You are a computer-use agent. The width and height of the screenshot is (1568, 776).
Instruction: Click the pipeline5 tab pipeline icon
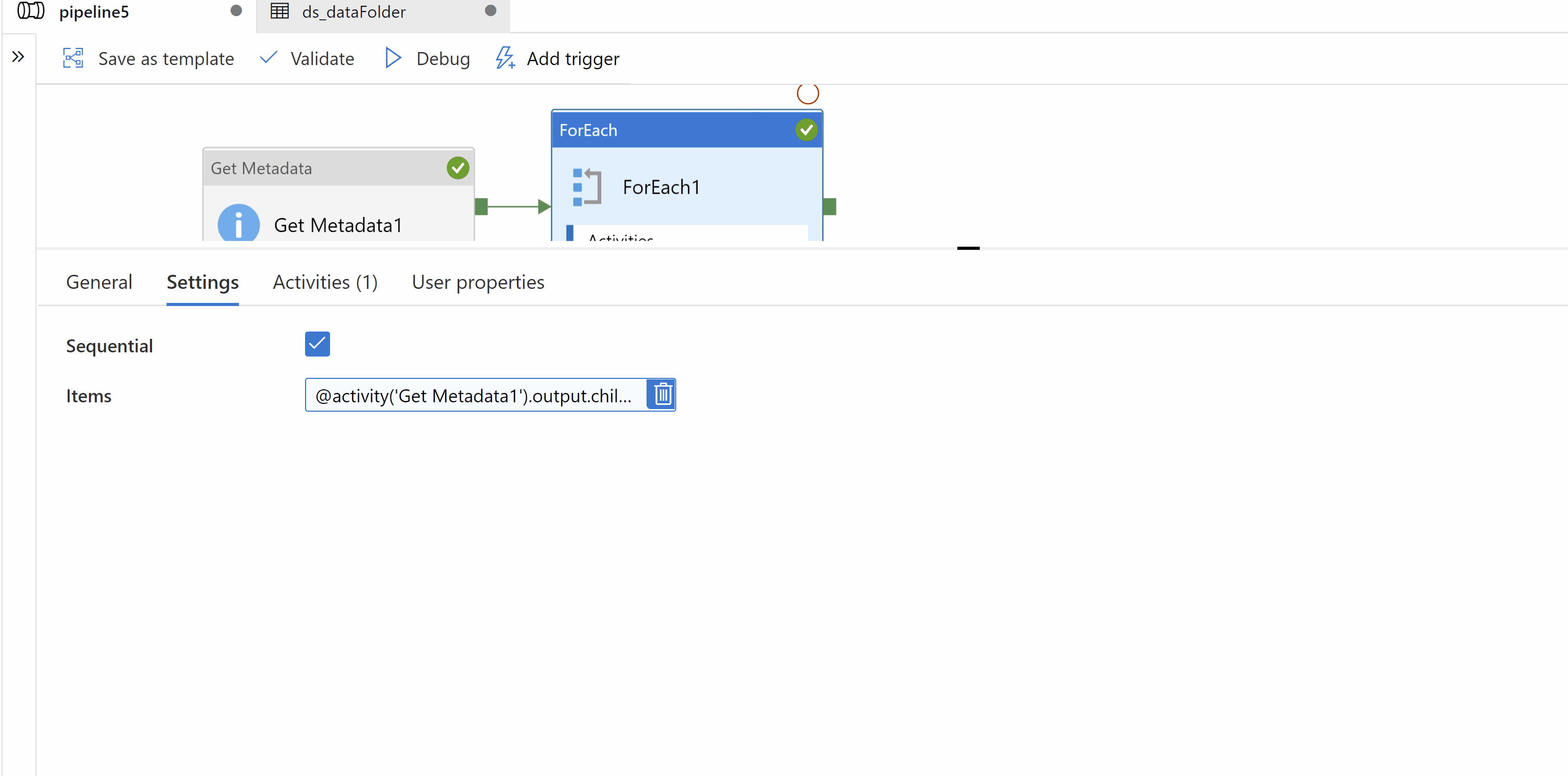30,11
